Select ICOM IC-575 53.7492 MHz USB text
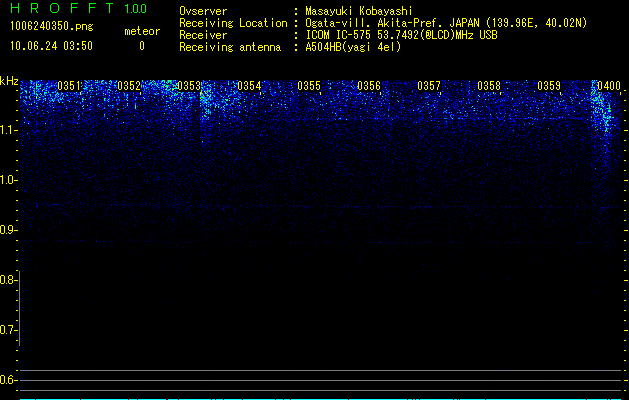Viewport: 629px width, 400px height. click(401, 35)
